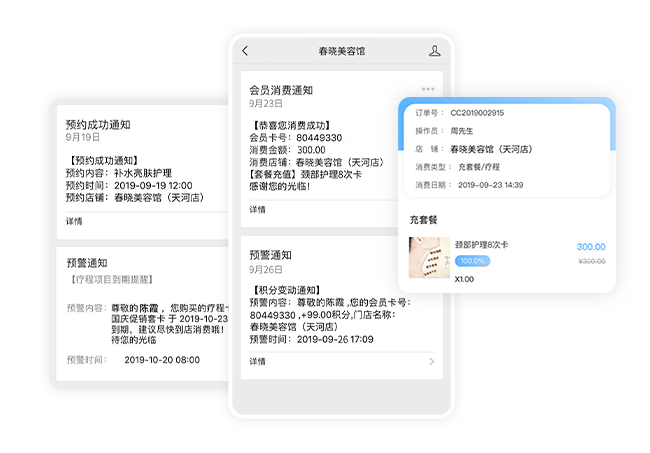This screenshot has width=650, height=453.
Task: Open 详情 under 会员消费通知
Action: (x=258, y=210)
